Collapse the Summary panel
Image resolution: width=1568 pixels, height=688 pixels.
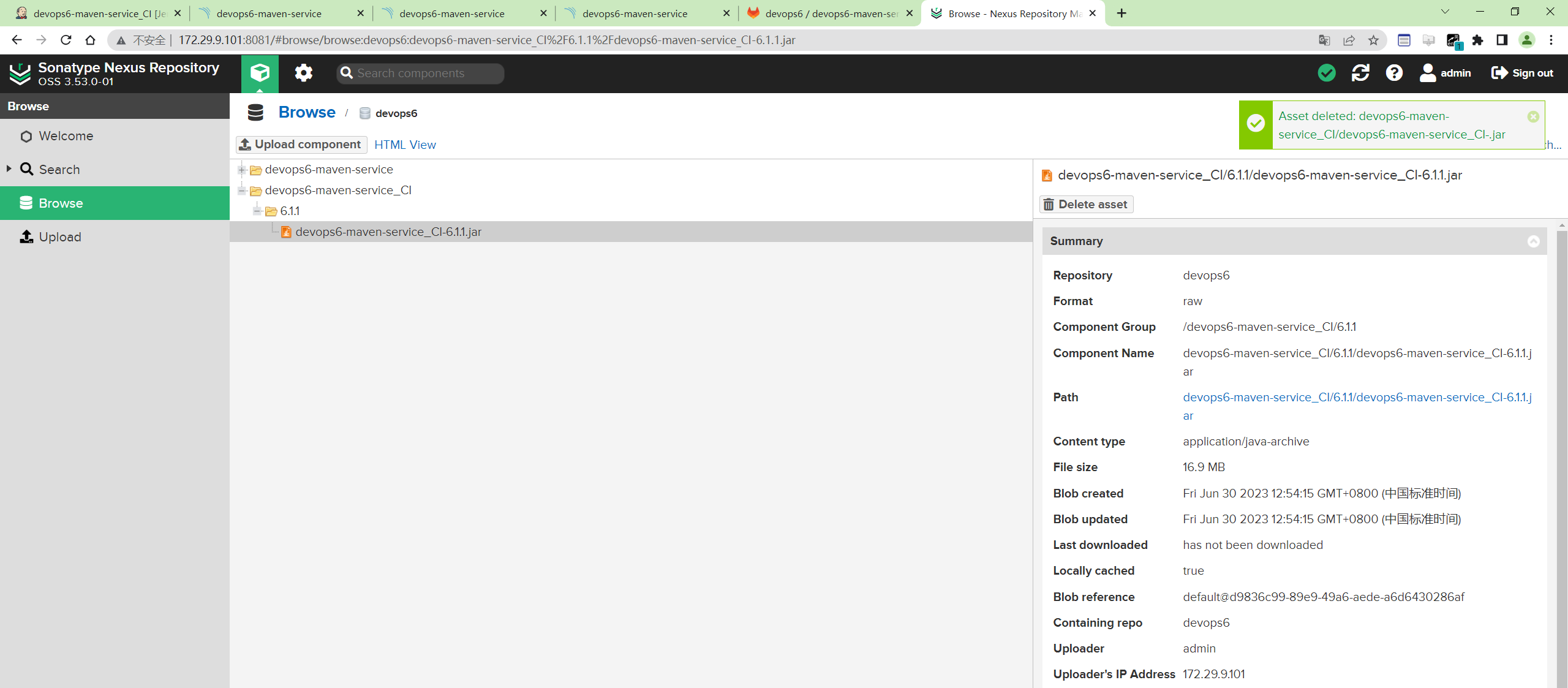[1533, 241]
